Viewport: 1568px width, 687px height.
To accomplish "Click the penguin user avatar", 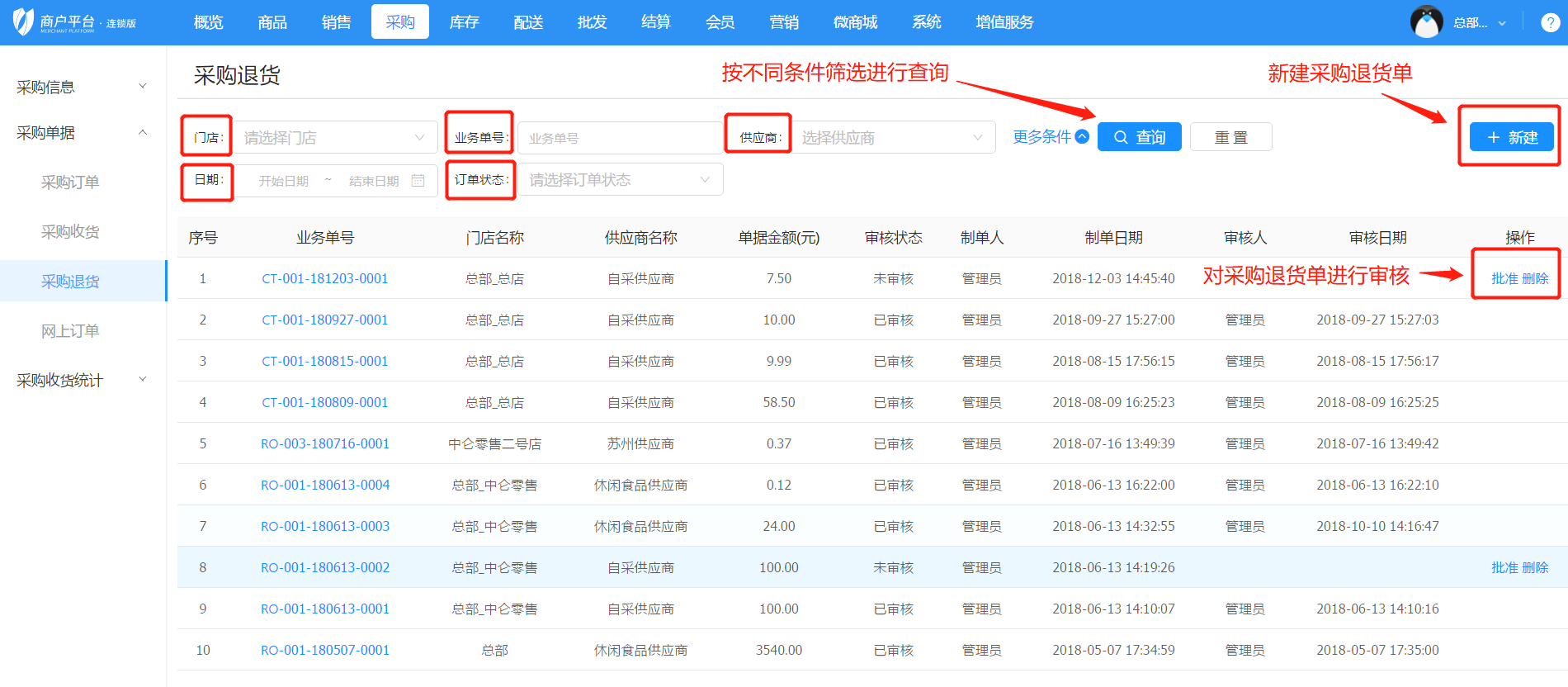I will tap(1426, 22).
